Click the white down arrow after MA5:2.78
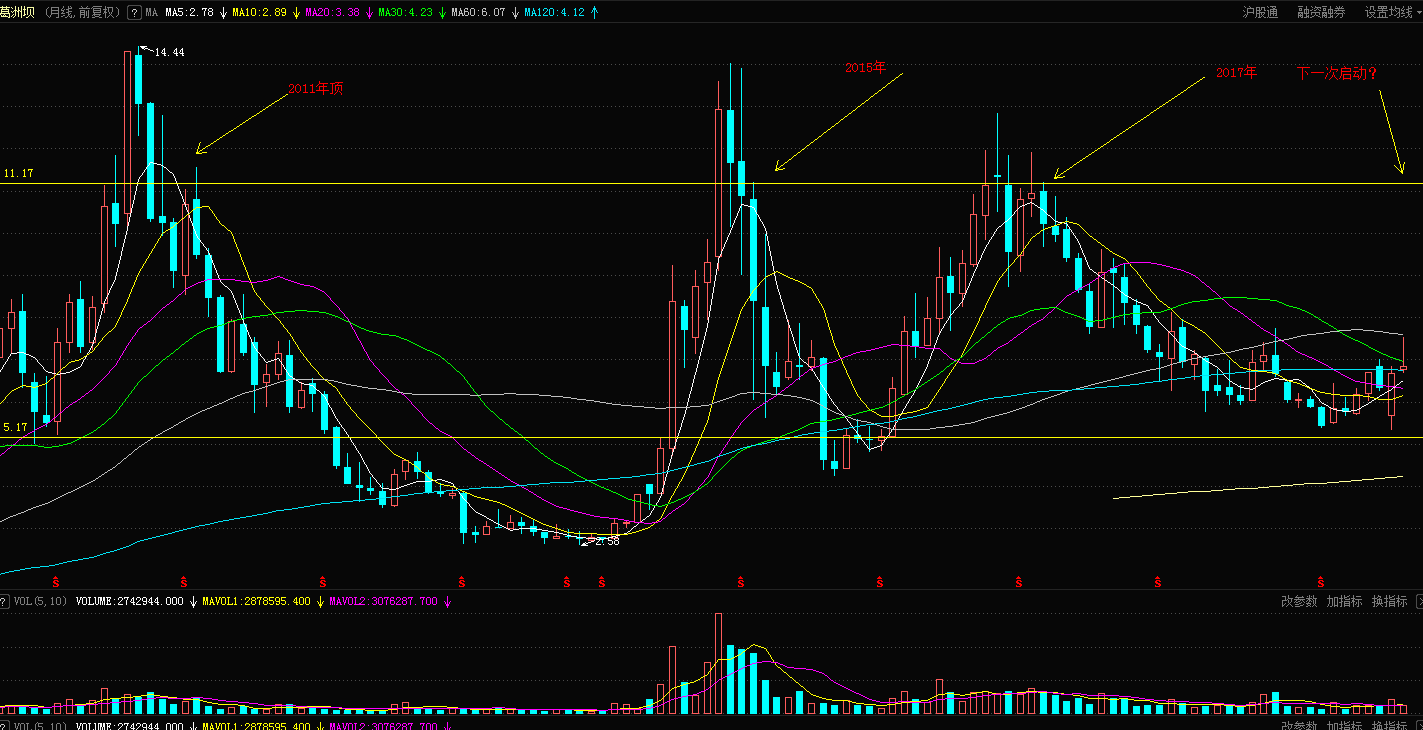This screenshot has width=1423, height=730. click(223, 12)
